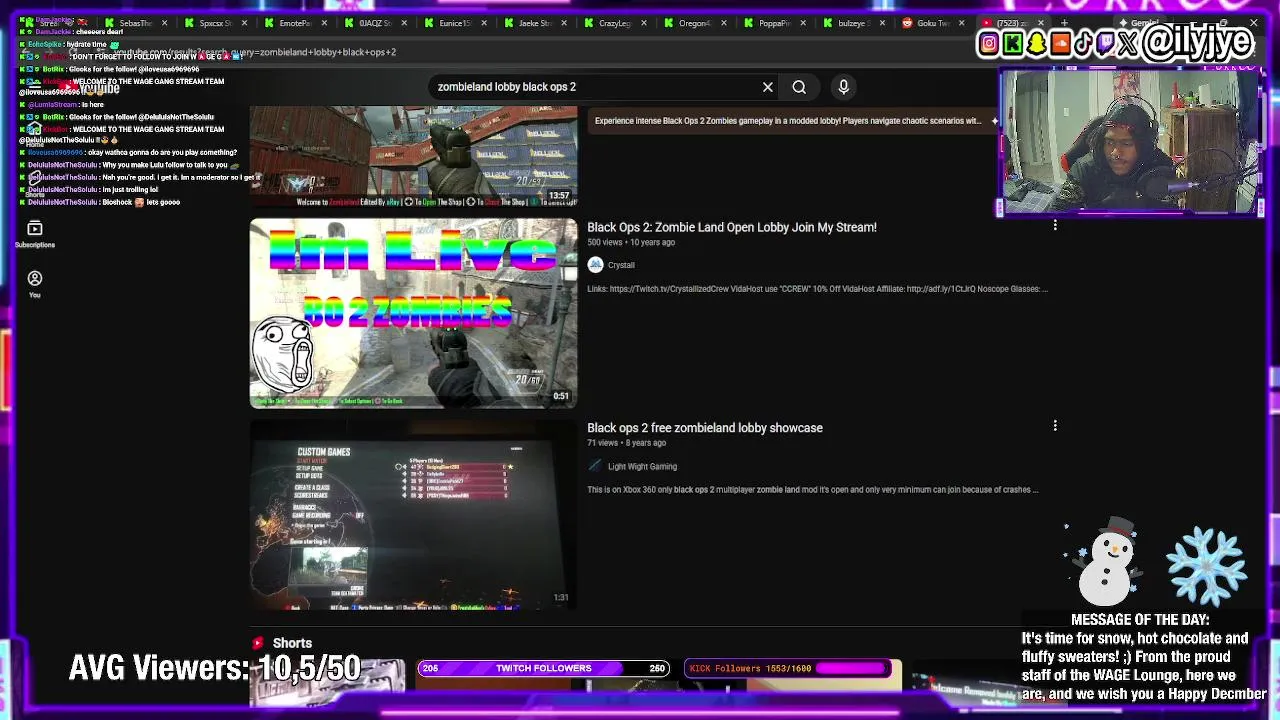The height and width of the screenshot is (720, 1280).
Task: Go to the Crystall channel name
Action: click(621, 265)
